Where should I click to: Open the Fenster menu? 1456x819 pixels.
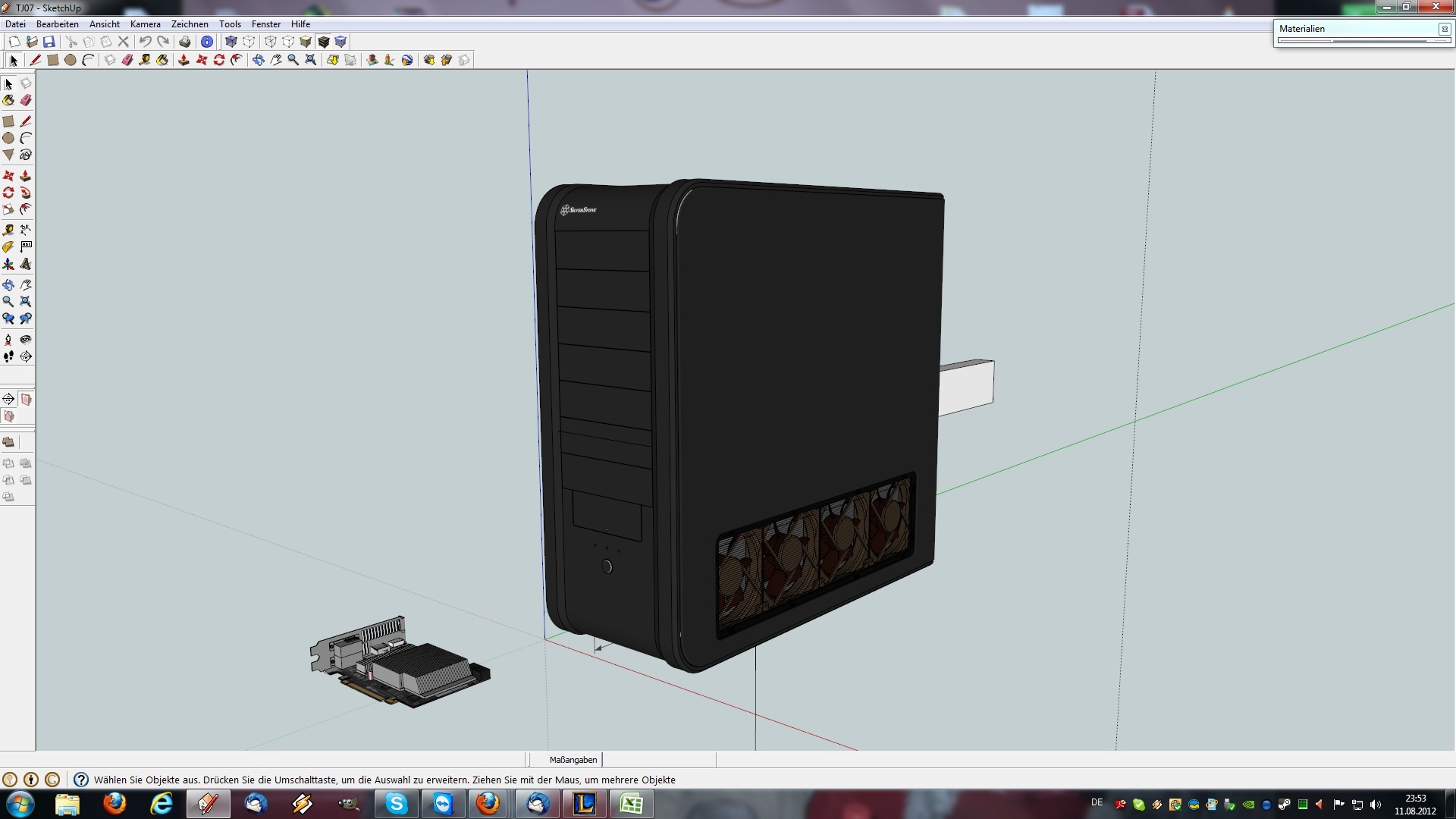(265, 24)
